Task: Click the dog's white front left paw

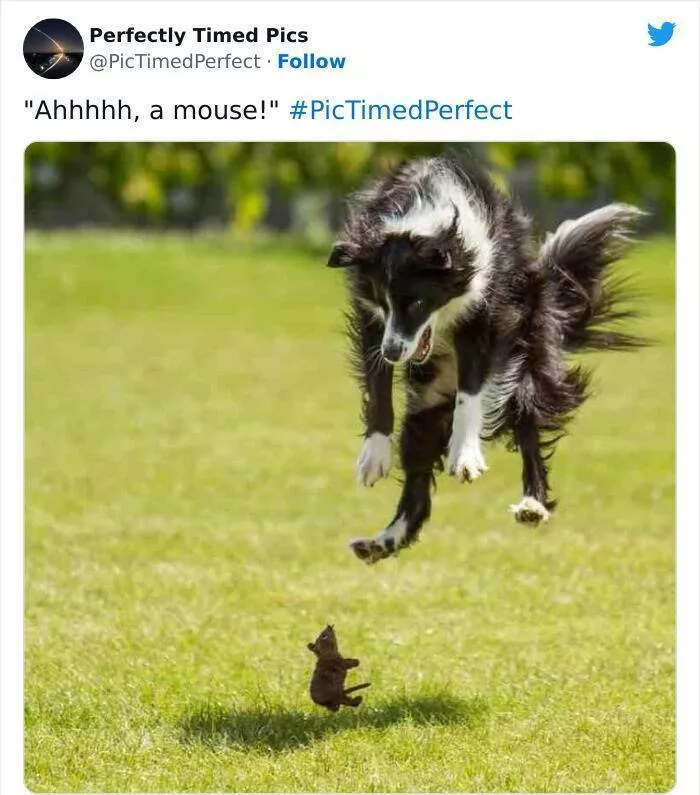Action: (374, 458)
